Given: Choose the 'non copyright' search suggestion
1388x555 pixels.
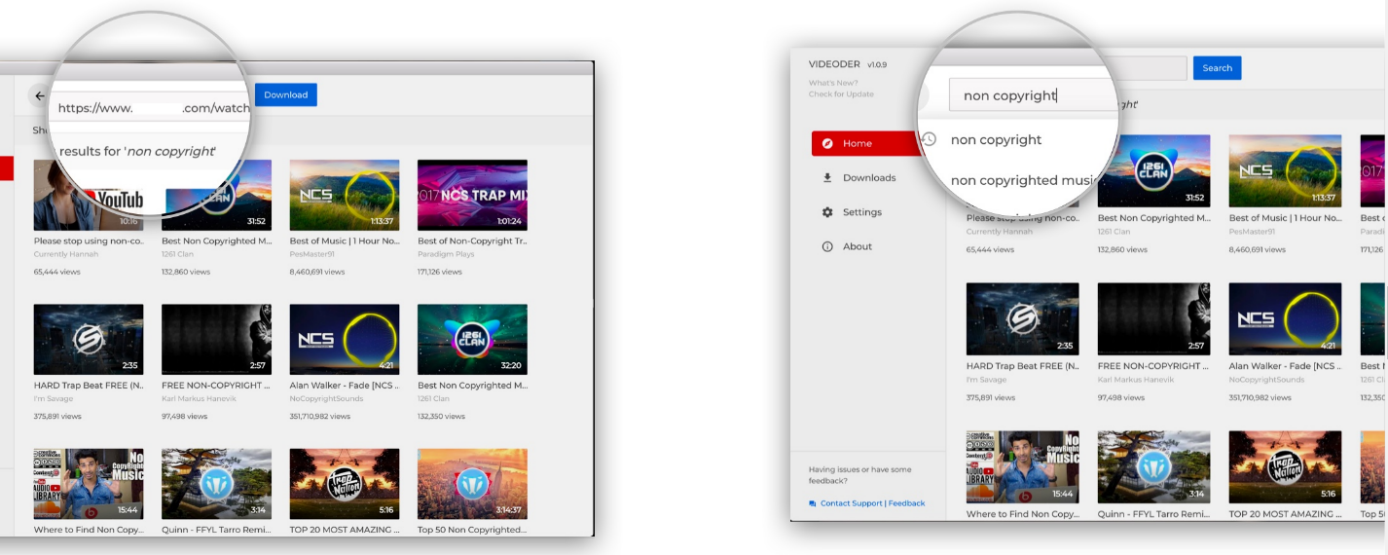Looking at the screenshot, I should 996,140.
